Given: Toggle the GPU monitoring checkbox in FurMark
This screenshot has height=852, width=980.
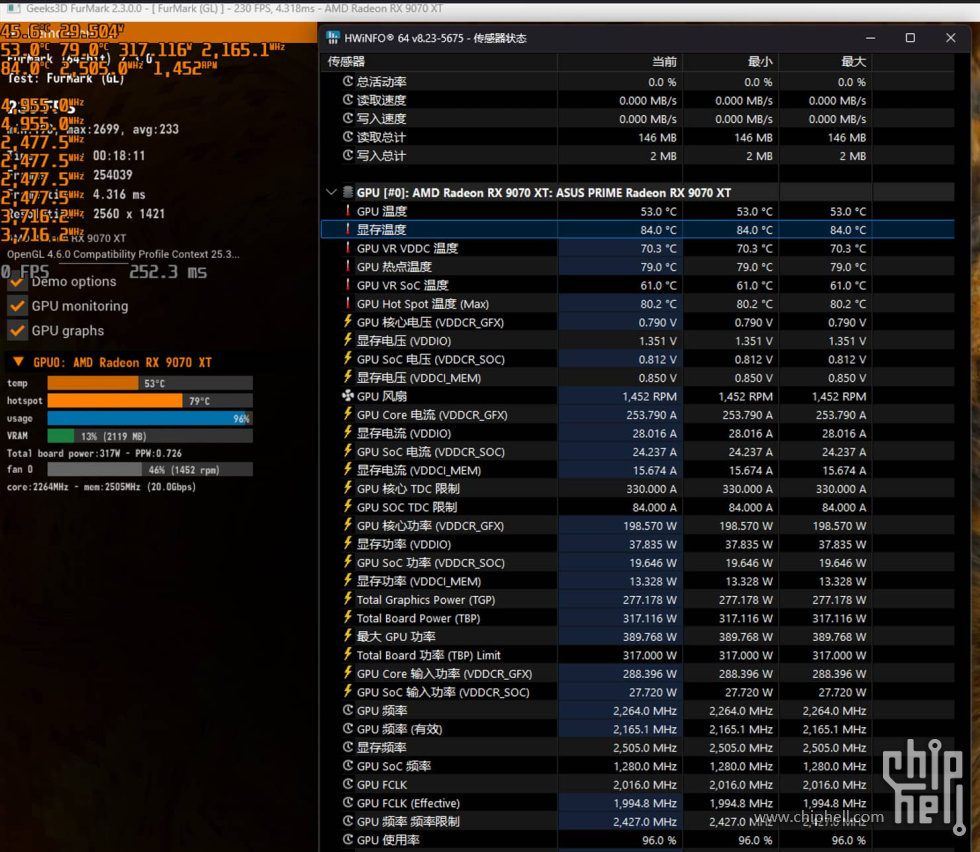Looking at the screenshot, I should (18, 306).
